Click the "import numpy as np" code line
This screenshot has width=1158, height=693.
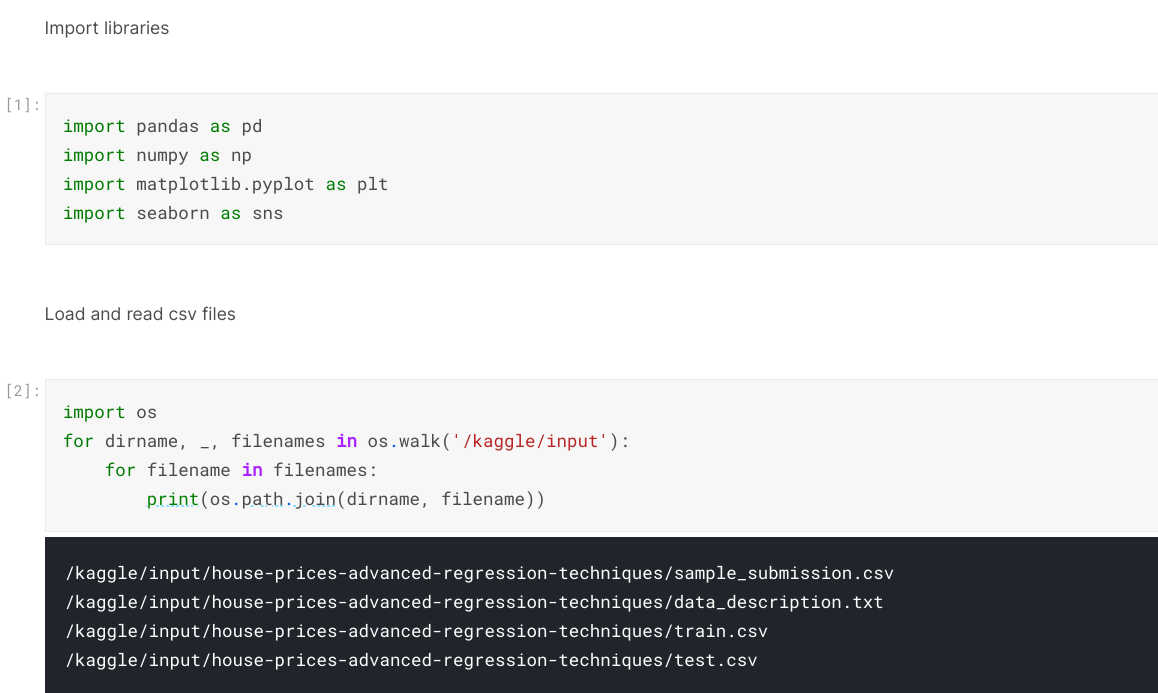click(x=157, y=155)
